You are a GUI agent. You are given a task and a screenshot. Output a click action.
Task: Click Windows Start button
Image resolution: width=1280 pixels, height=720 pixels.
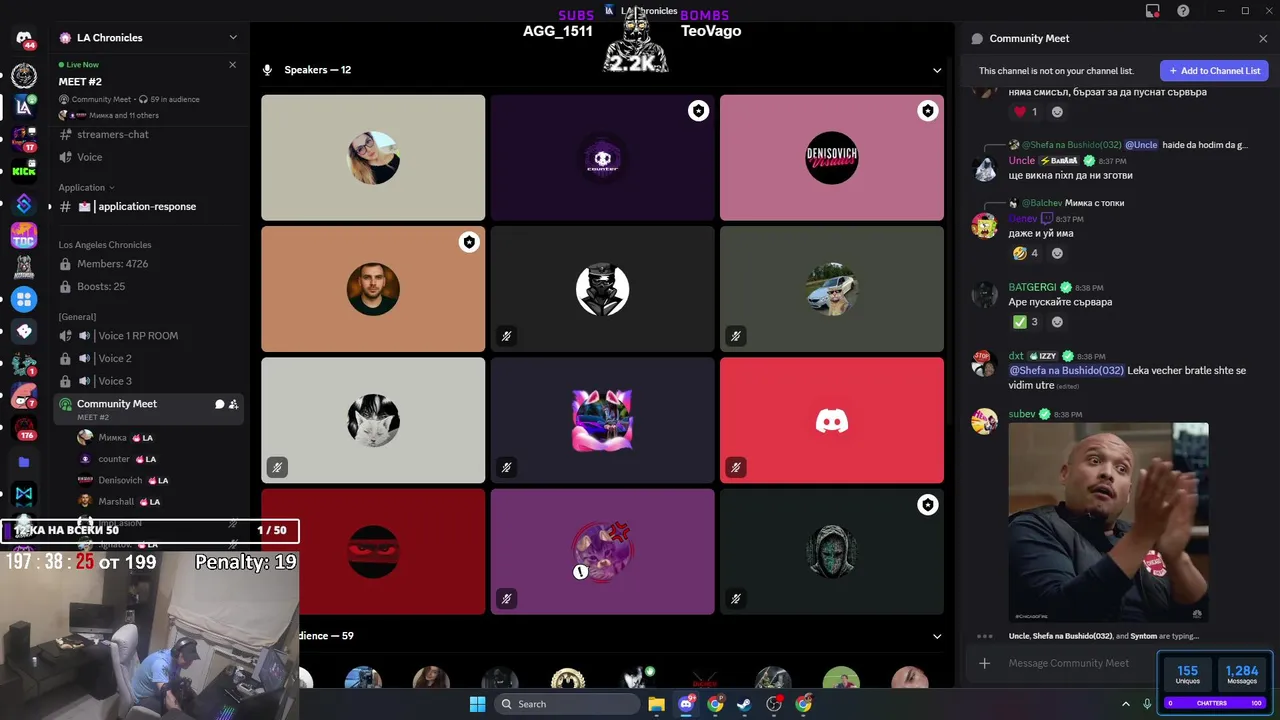(x=478, y=704)
